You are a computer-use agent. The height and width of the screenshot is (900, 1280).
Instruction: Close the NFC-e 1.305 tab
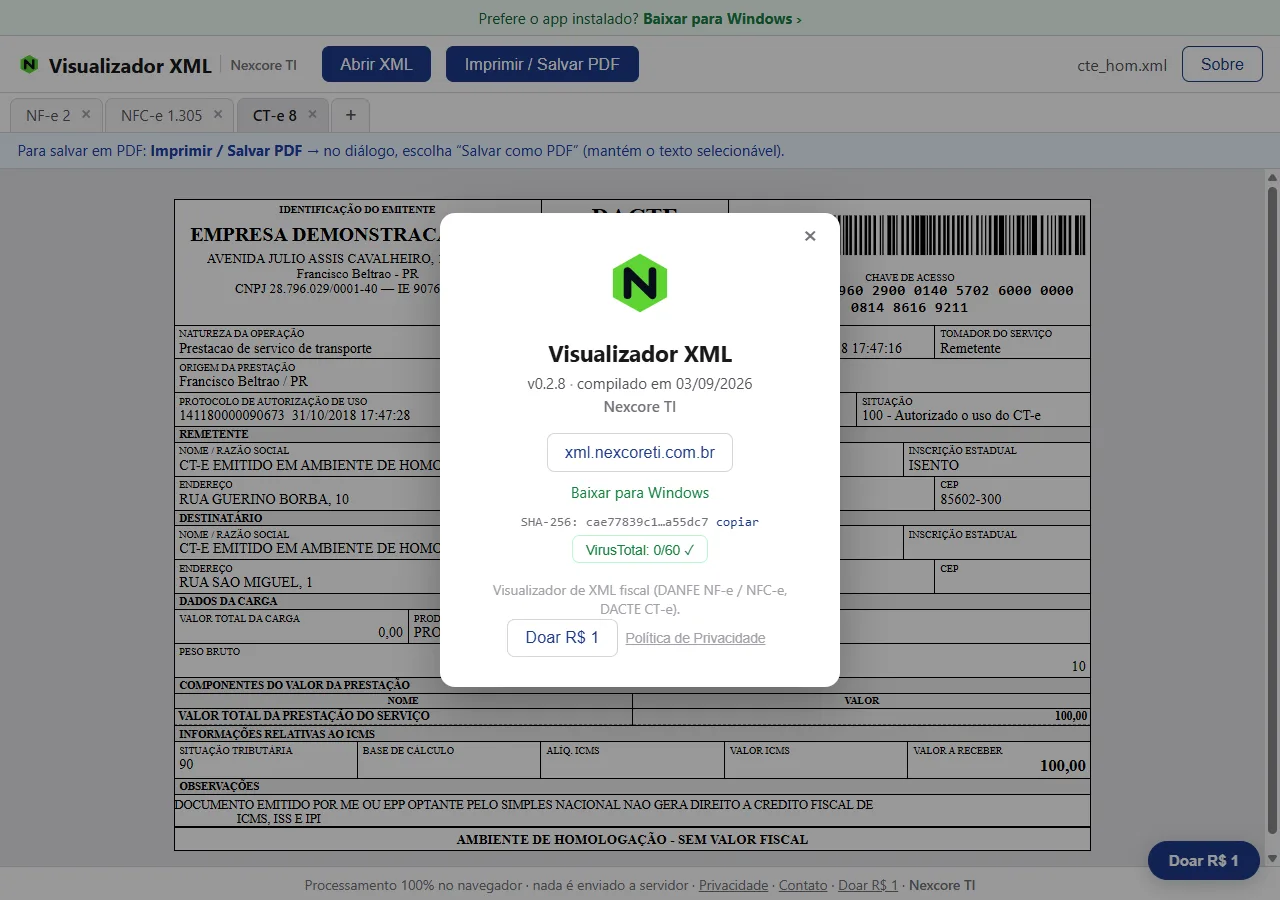click(218, 114)
